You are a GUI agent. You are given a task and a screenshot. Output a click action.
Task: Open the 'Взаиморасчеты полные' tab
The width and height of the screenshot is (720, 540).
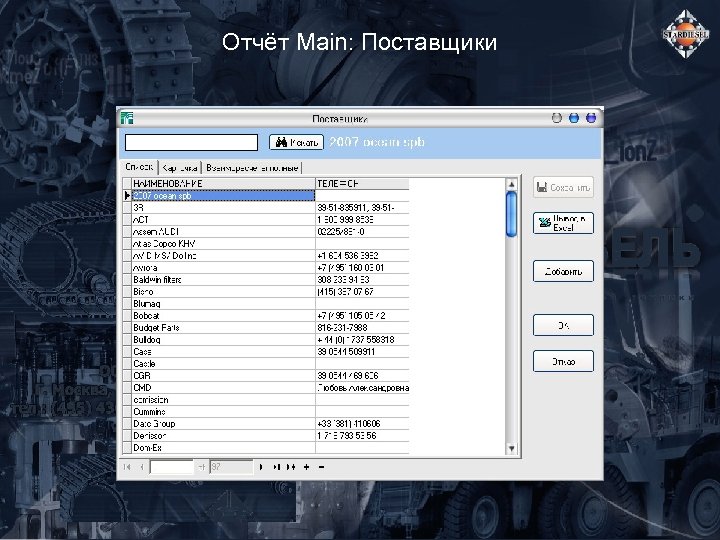(x=252, y=168)
